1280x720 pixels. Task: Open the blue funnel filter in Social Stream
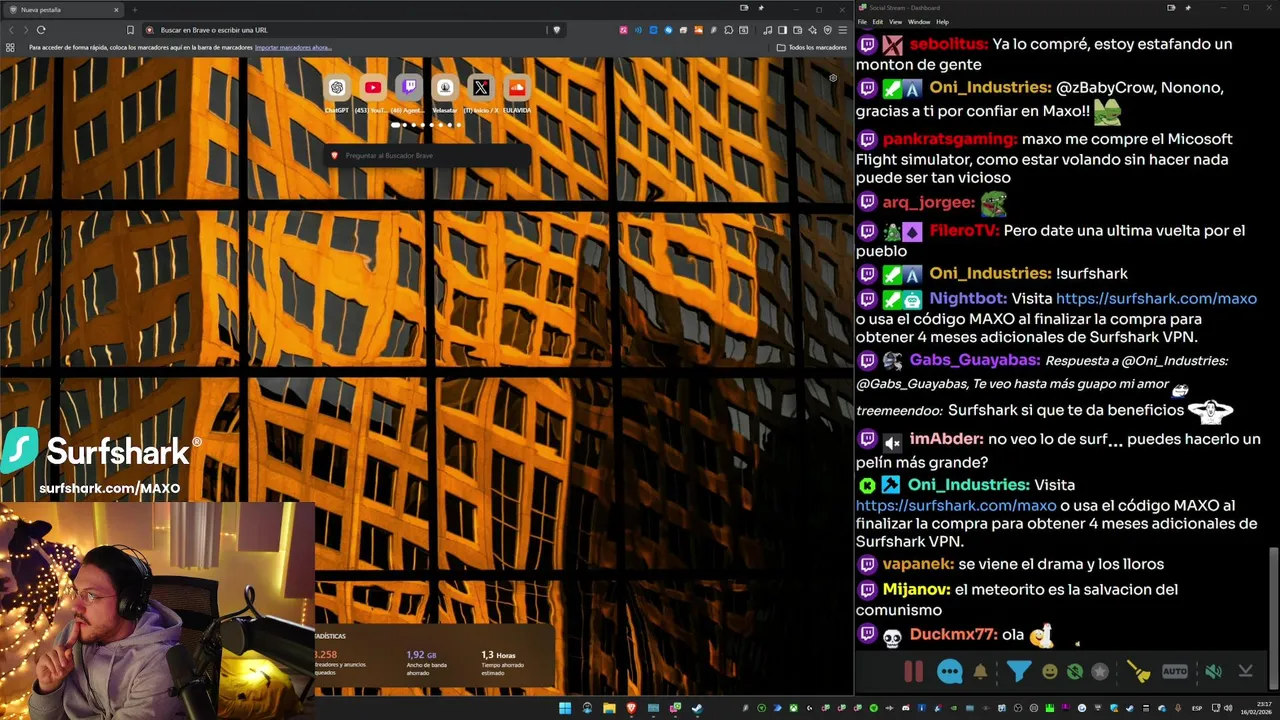click(1018, 672)
